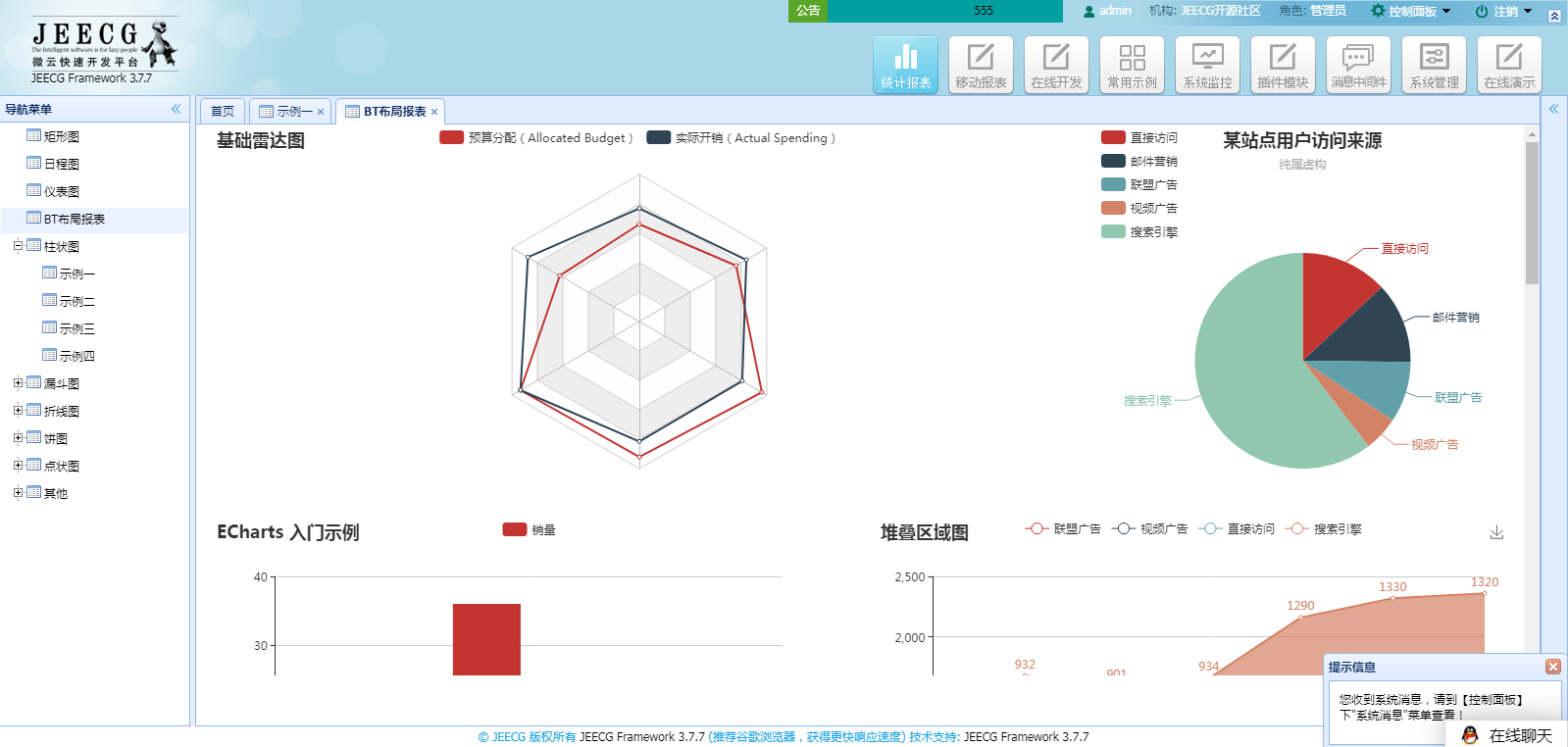Toggle 搜索引擎 in pie chart legend

(x=1139, y=232)
